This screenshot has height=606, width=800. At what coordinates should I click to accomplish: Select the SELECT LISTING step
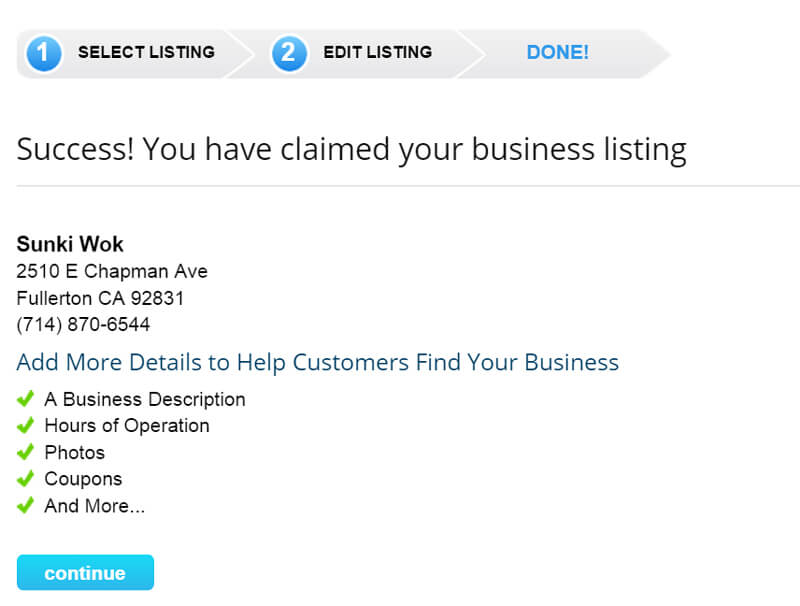(x=146, y=52)
